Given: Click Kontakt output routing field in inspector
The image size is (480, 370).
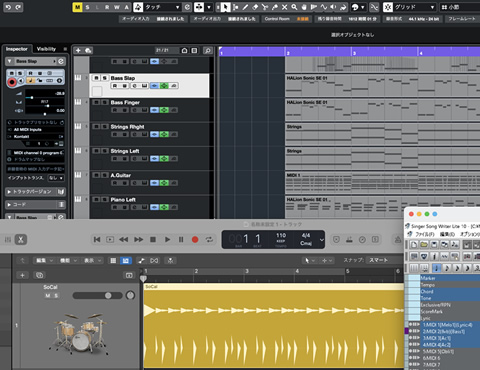Looking at the screenshot, I should [36, 136].
